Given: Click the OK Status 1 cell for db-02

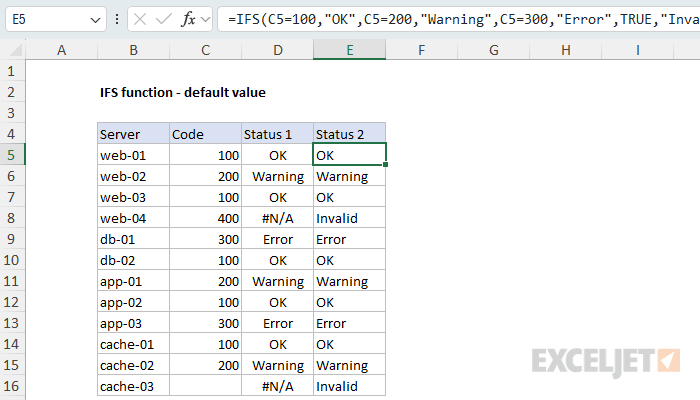Looking at the screenshot, I should pos(278,260).
